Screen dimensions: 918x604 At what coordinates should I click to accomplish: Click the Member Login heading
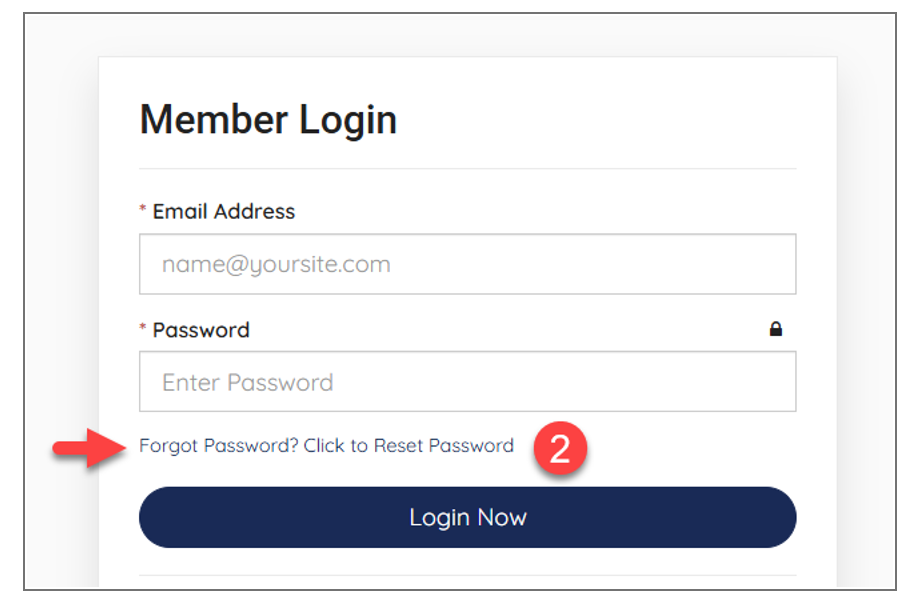pos(268,120)
